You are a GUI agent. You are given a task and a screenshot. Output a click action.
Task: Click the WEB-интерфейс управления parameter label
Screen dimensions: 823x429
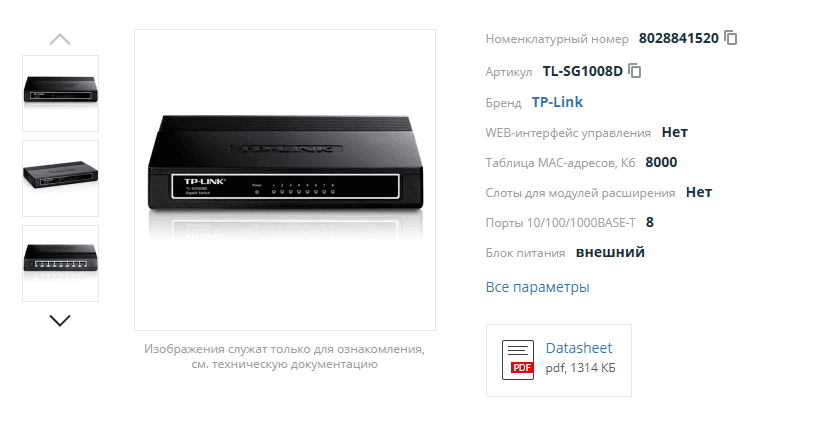pyautogui.click(x=568, y=133)
